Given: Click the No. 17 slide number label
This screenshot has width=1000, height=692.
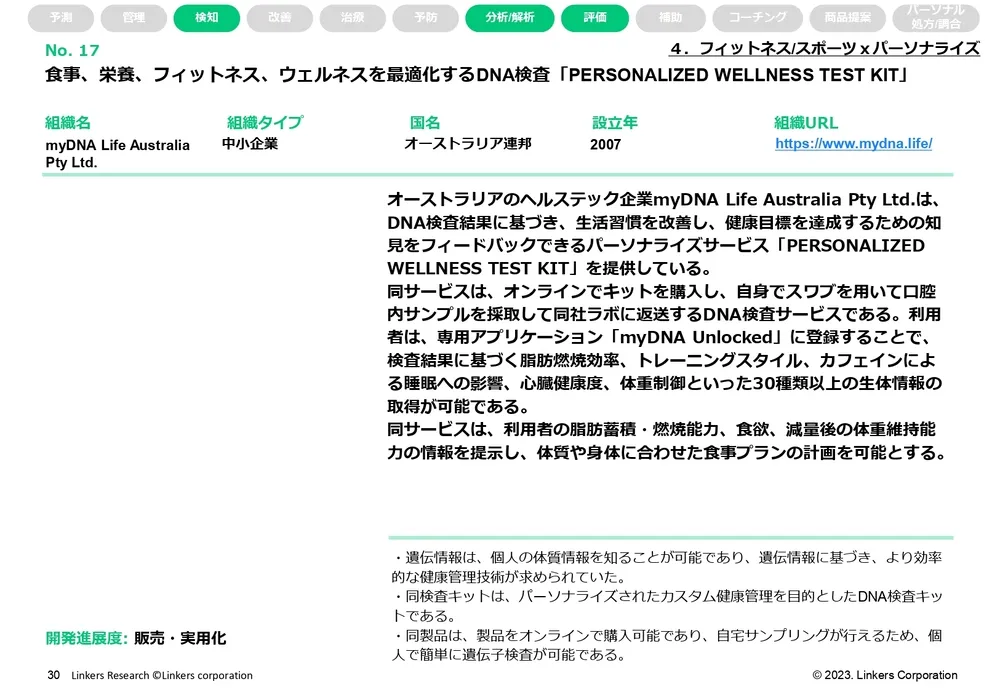Looking at the screenshot, I should (72, 51).
